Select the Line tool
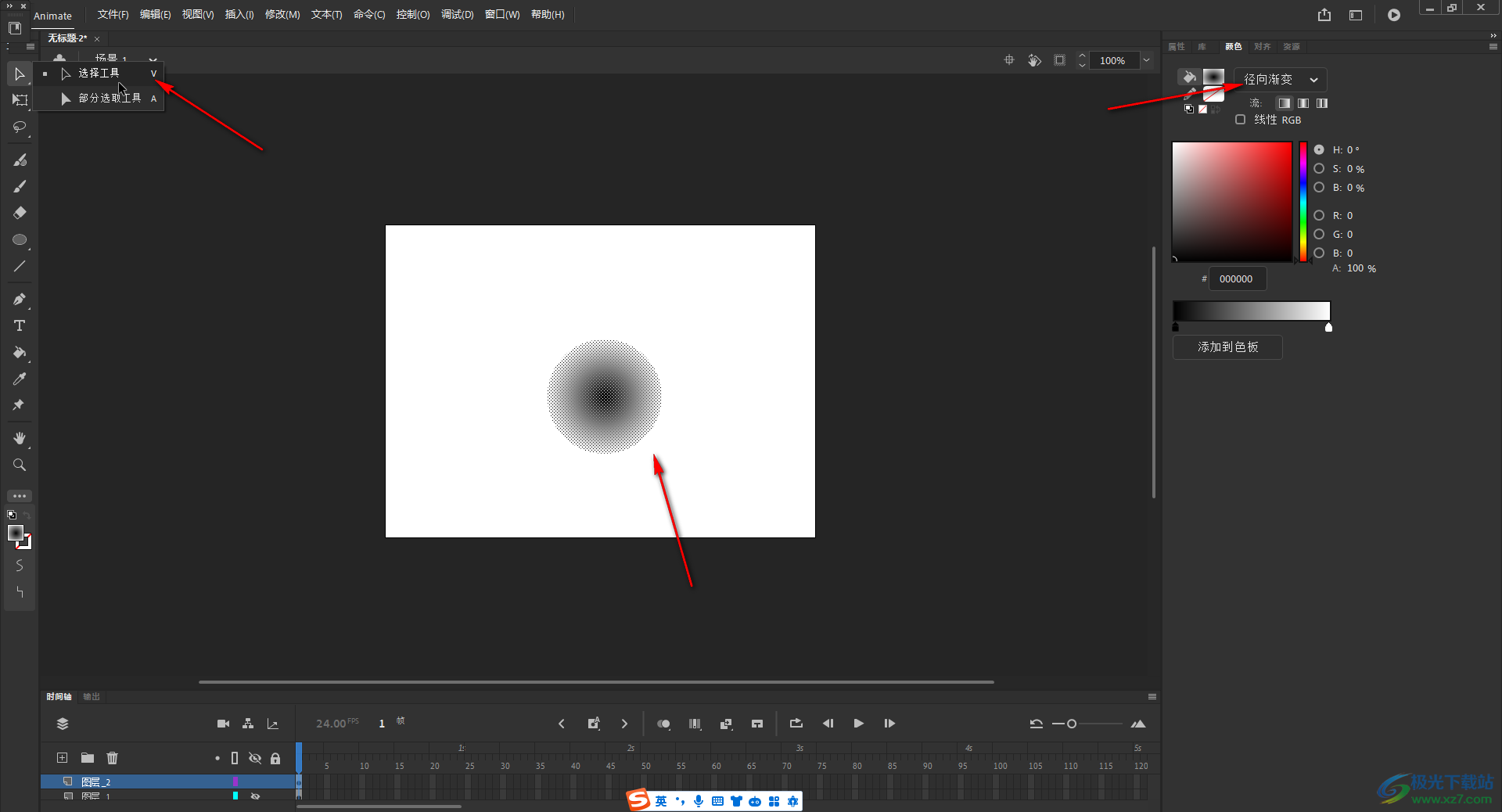This screenshot has width=1502, height=812. tap(20, 266)
